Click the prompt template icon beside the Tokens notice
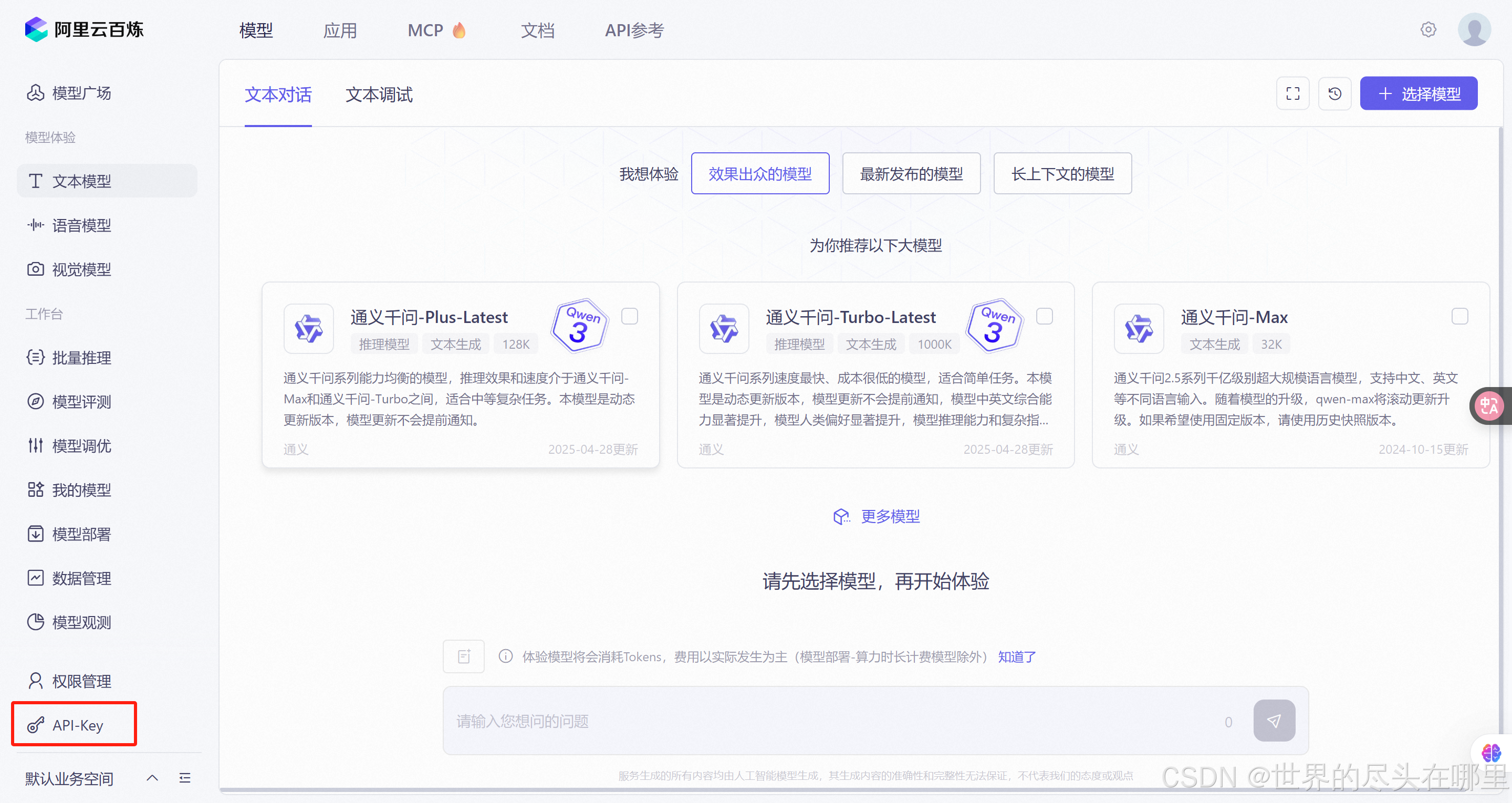 464,656
